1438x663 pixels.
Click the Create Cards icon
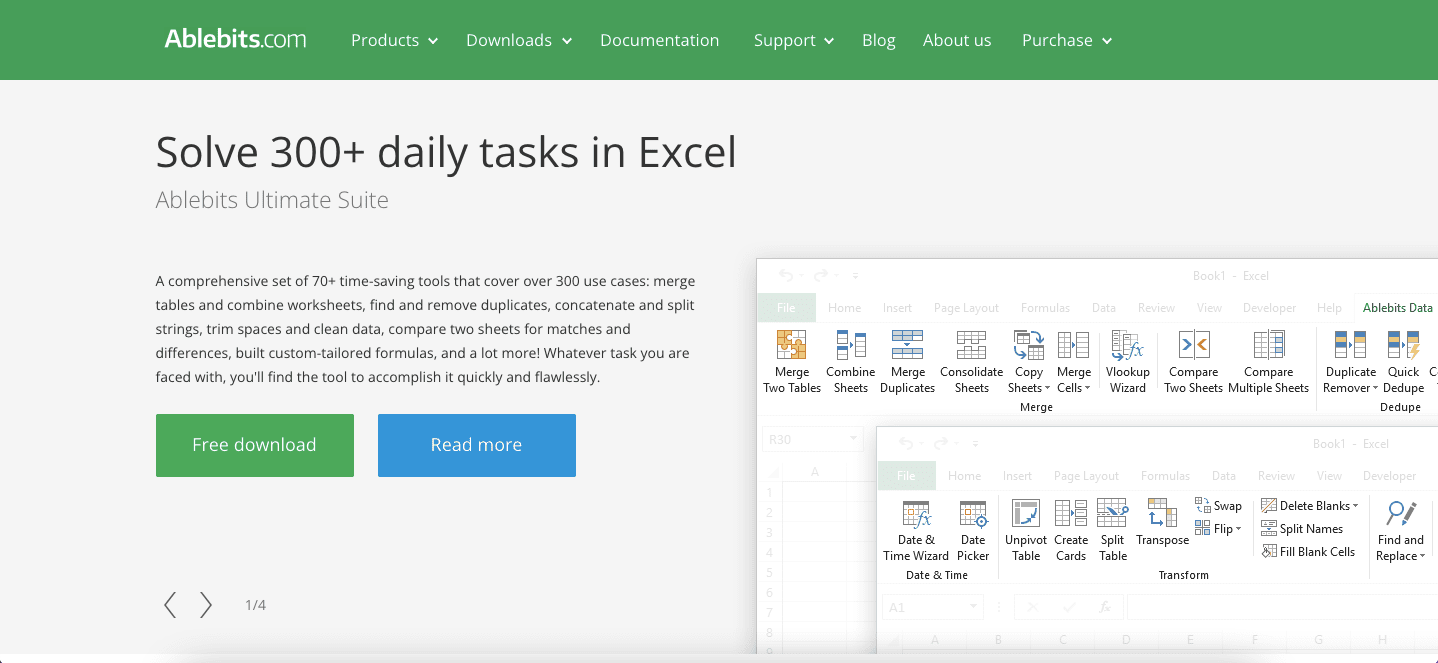coord(1071,531)
